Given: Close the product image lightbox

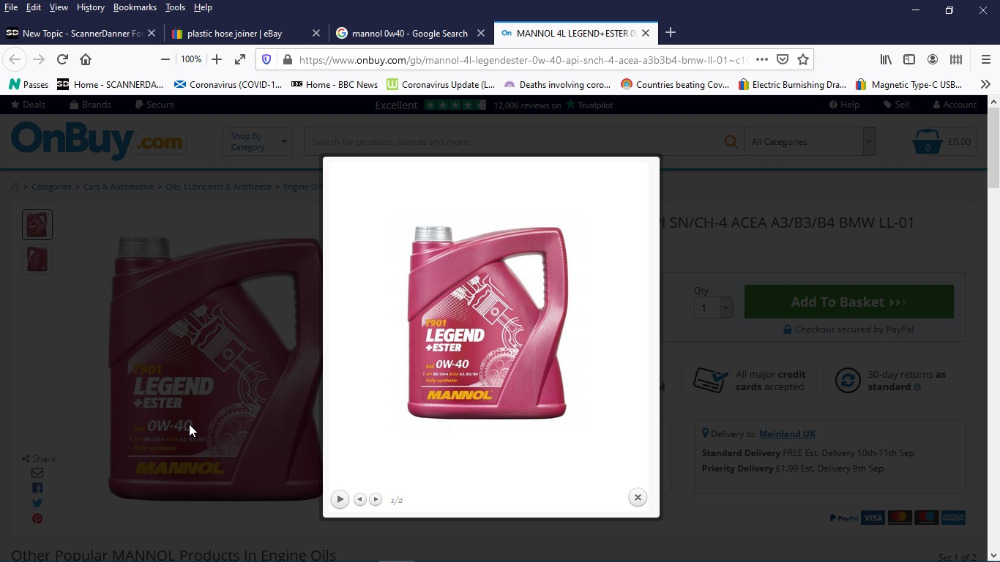Looking at the screenshot, I should [637, 498].
